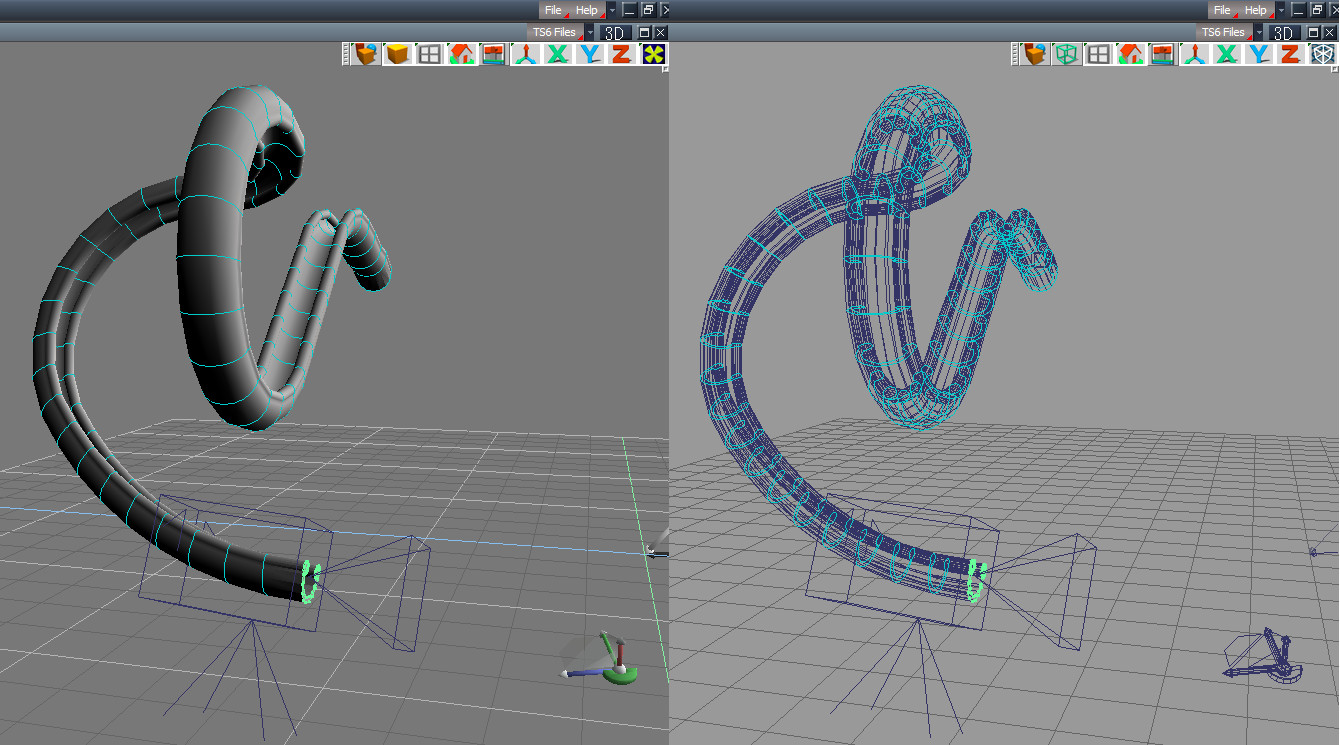Image resolution: width=1340 pixels, height=745 pixels.
Task: Open the scene objects icon in left window
Action: coord(365,54)
